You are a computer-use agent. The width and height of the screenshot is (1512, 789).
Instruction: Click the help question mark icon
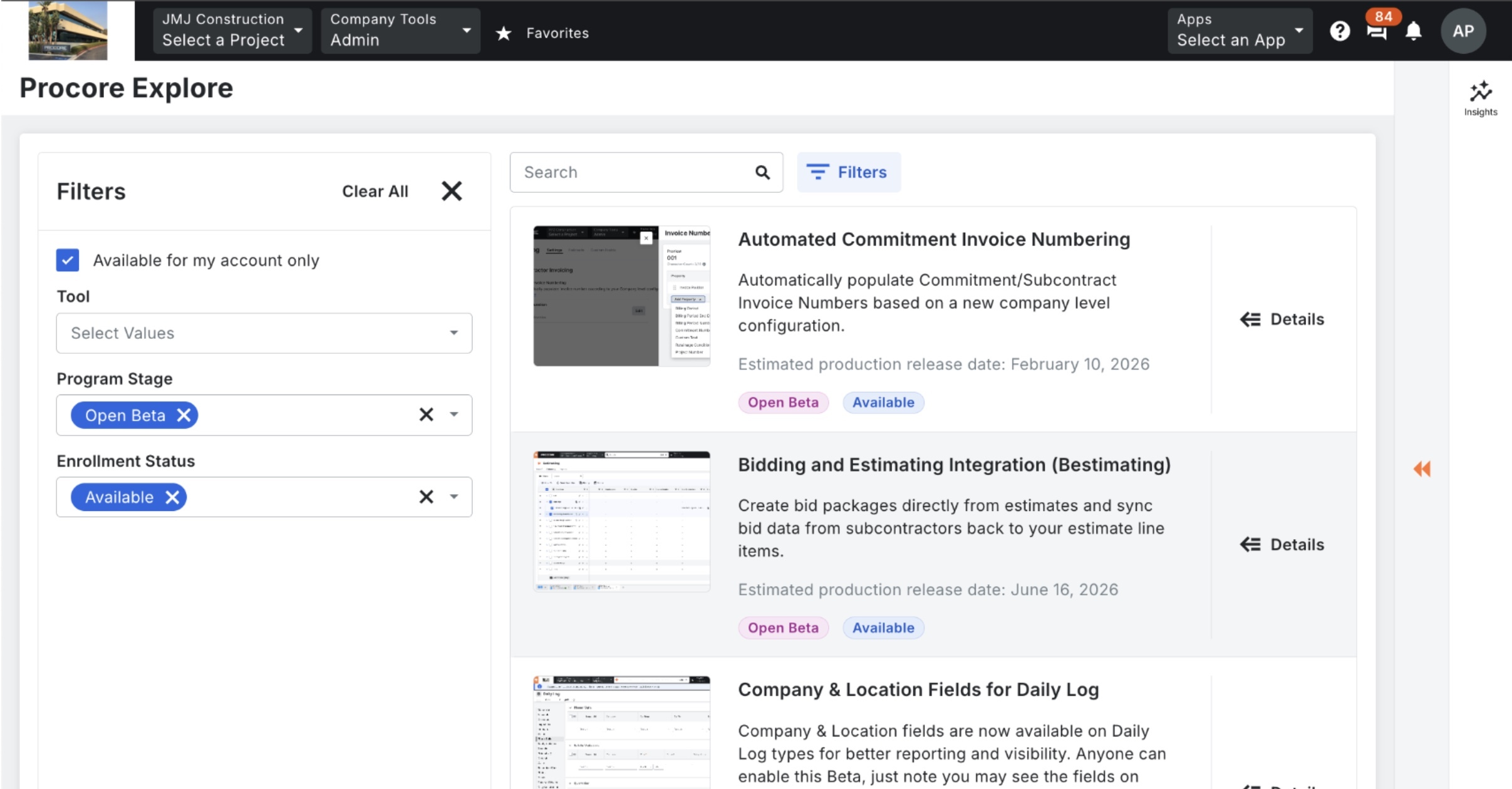click(1339, 31)
